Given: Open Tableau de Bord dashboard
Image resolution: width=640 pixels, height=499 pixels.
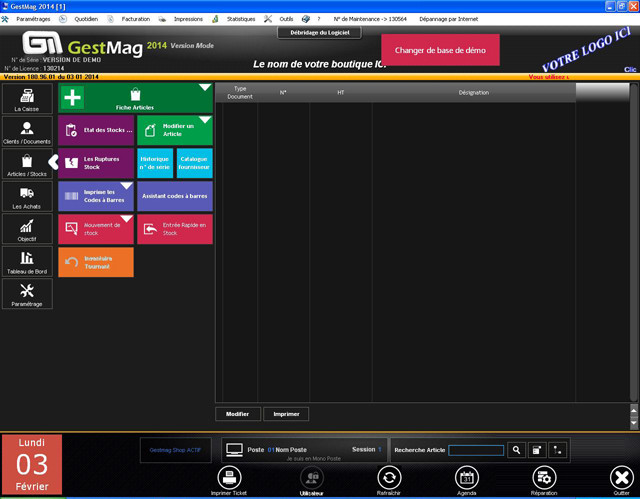Looking at the screenshot, I should (x=27, y=262).
